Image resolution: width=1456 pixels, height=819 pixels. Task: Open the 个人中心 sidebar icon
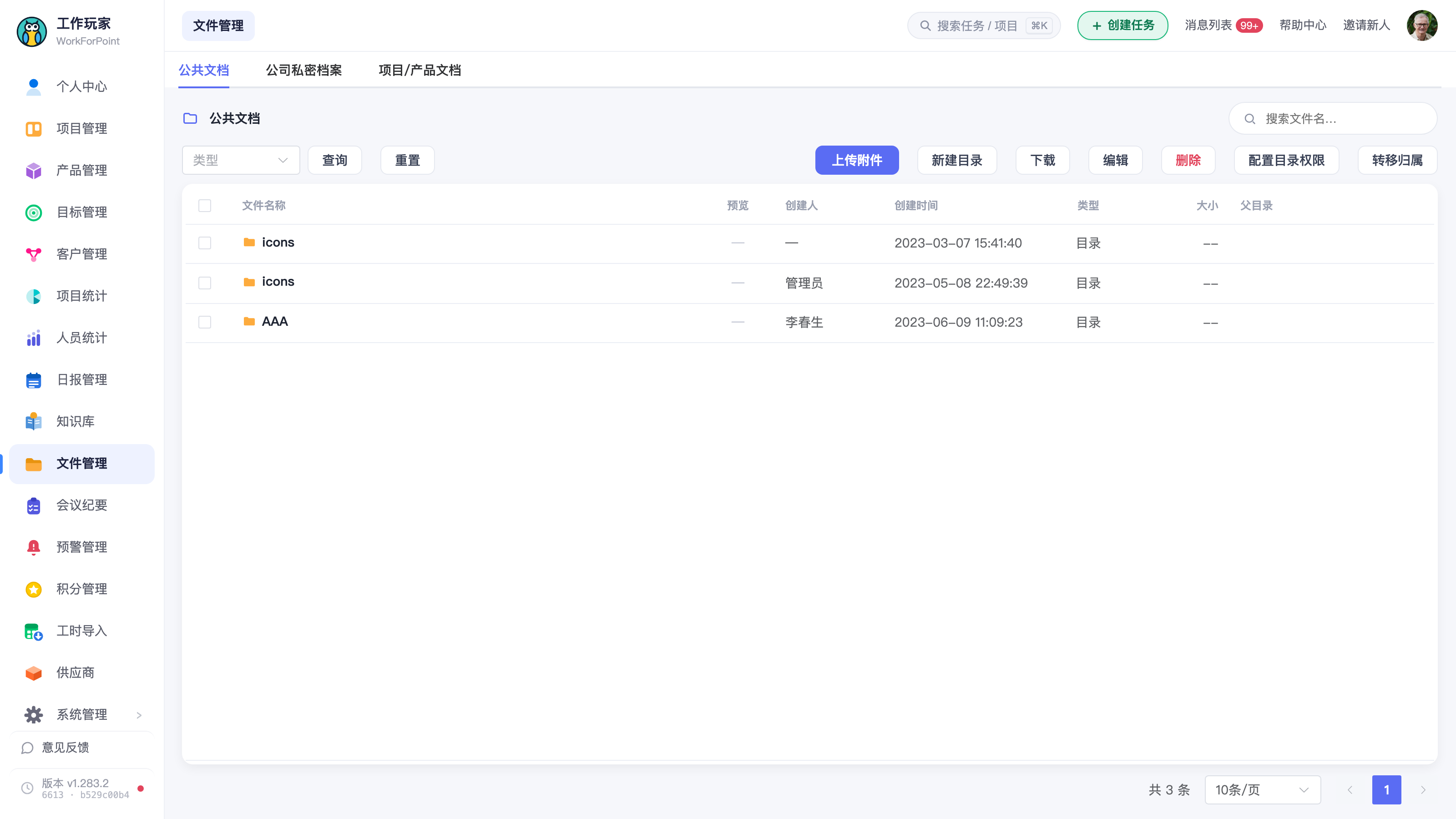click(x=33, y=86)
